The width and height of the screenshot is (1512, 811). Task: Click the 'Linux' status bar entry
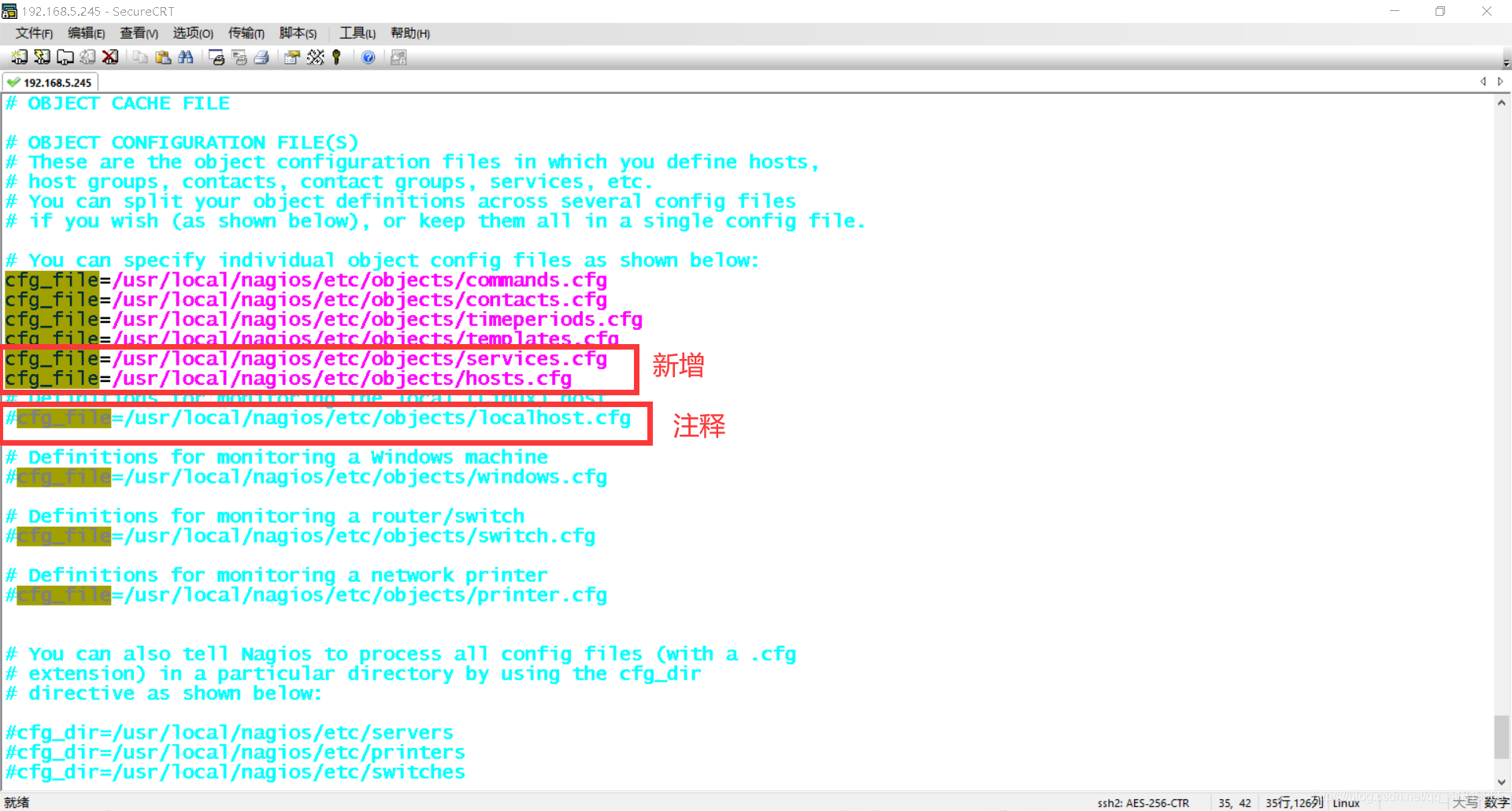point(1346,803)
